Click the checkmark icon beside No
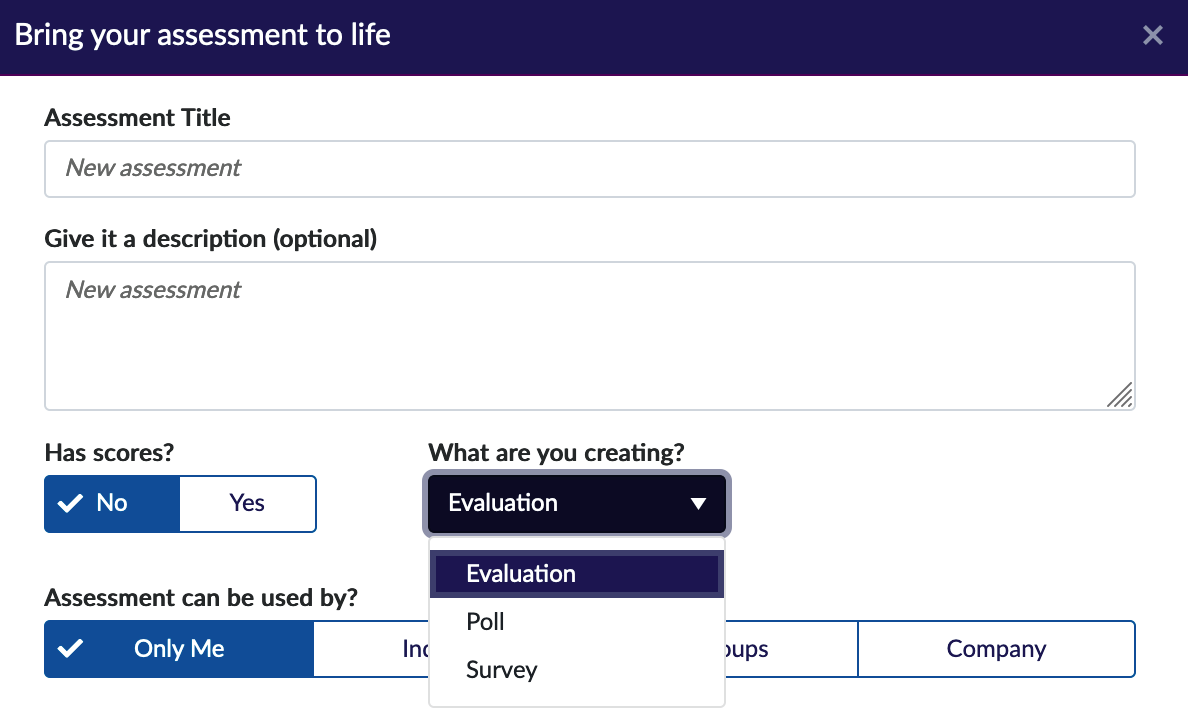This screenshot has width=1188, height=726. 70,503
